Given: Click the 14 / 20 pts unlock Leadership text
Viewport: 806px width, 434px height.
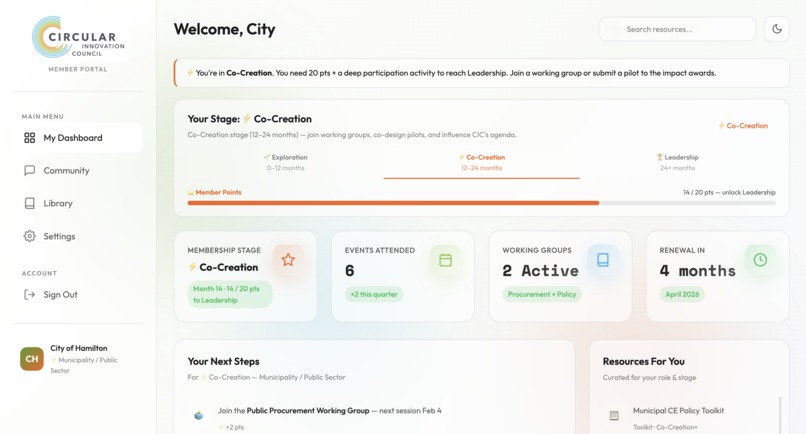Looking at the screenshot, I should (x=729, y=192).
